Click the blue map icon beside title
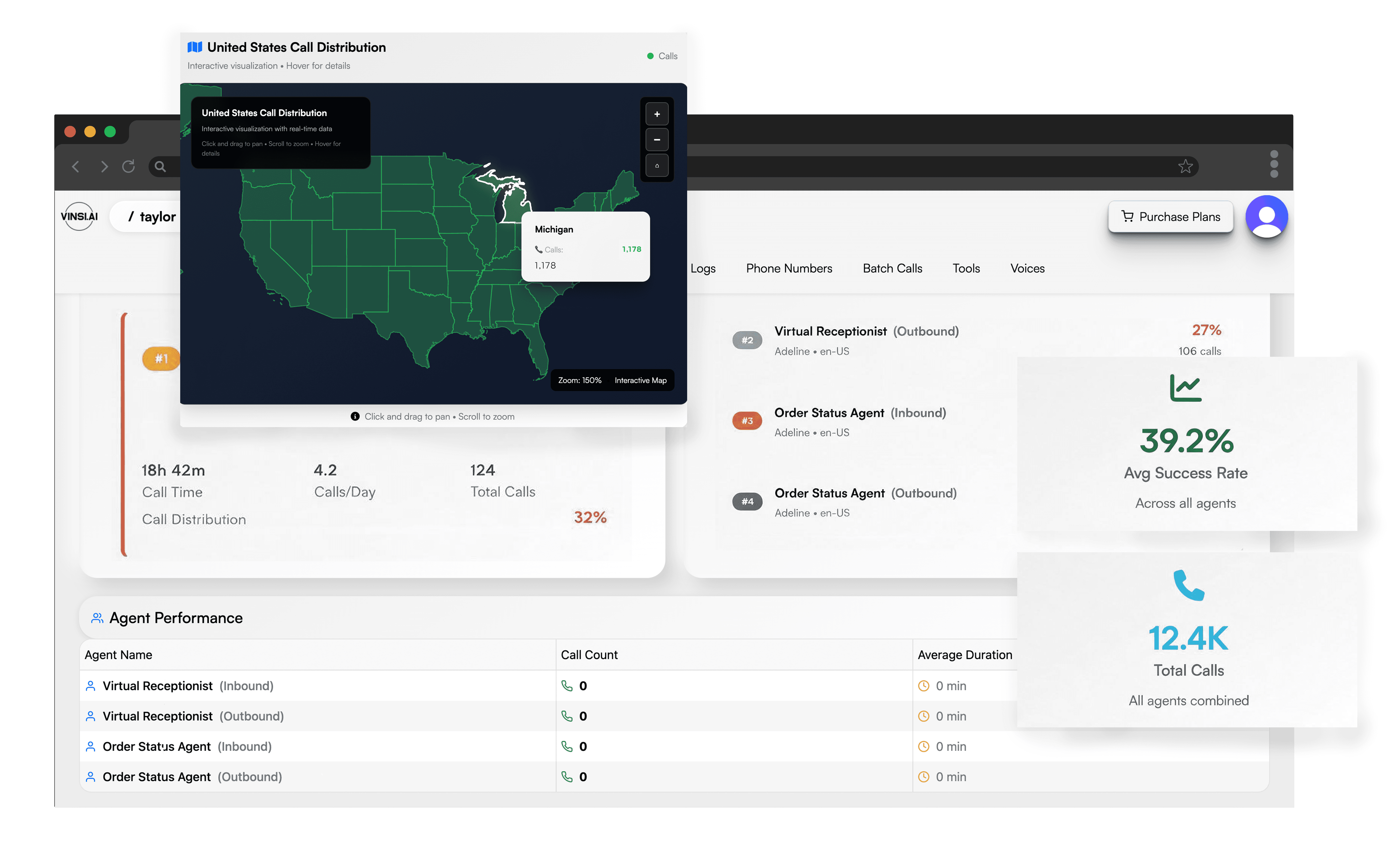Screen dimensions: 1400x853 195,47
